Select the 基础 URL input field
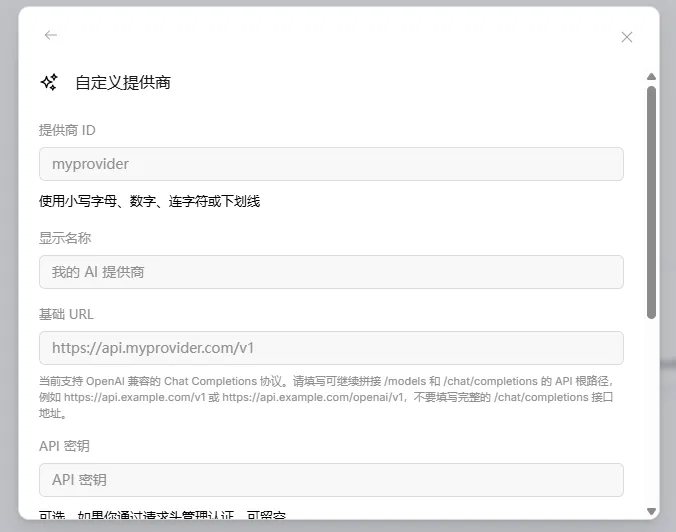The width and height of the screenshot is (676, 532). 331,348
